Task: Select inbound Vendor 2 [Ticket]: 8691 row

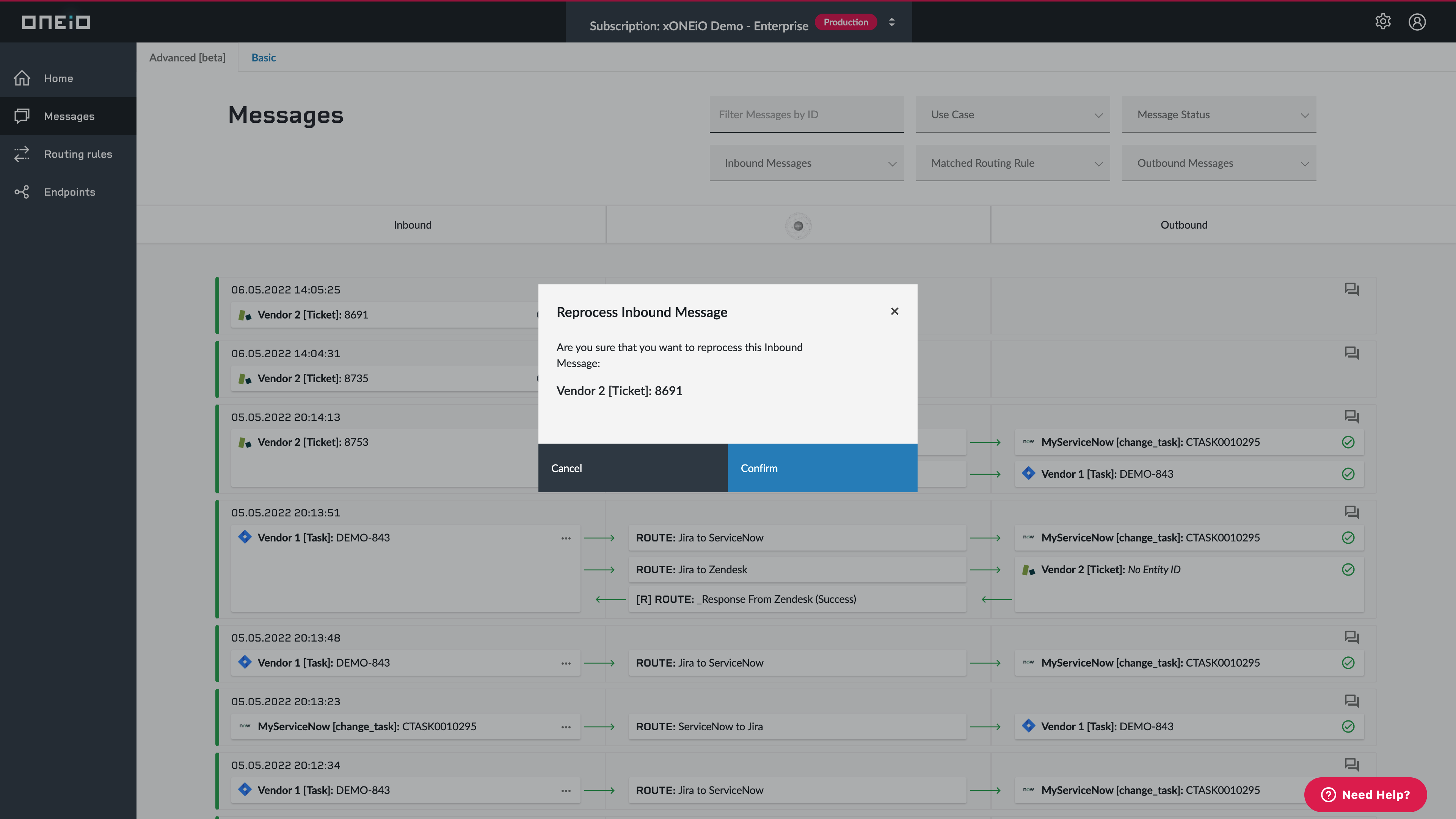Action: 385,315
